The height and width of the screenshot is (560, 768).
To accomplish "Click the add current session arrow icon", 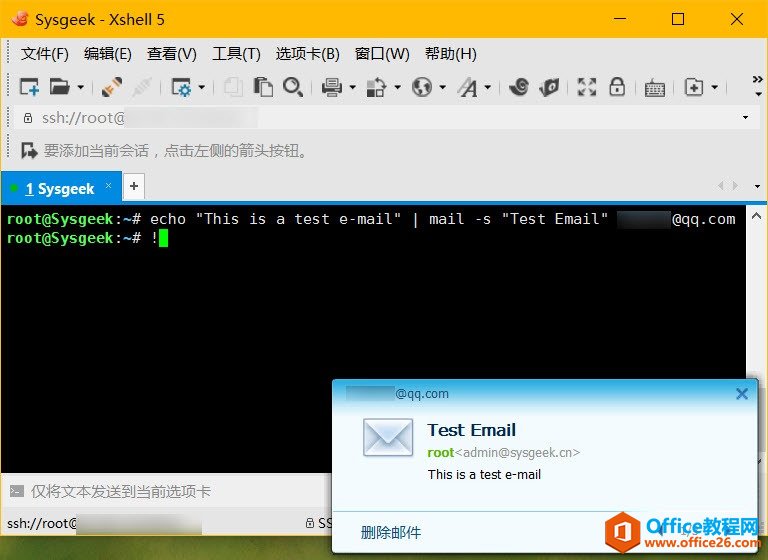I will (29, 151).
